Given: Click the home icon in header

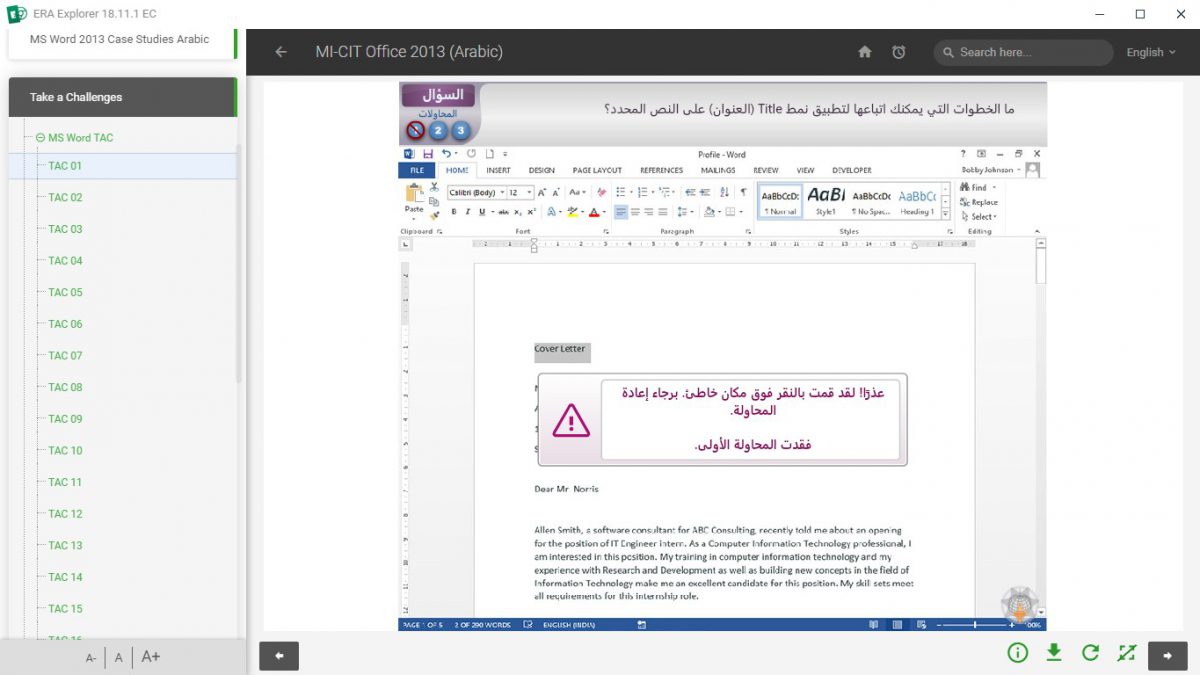Looking at the screenshot, I should (865, 52).
